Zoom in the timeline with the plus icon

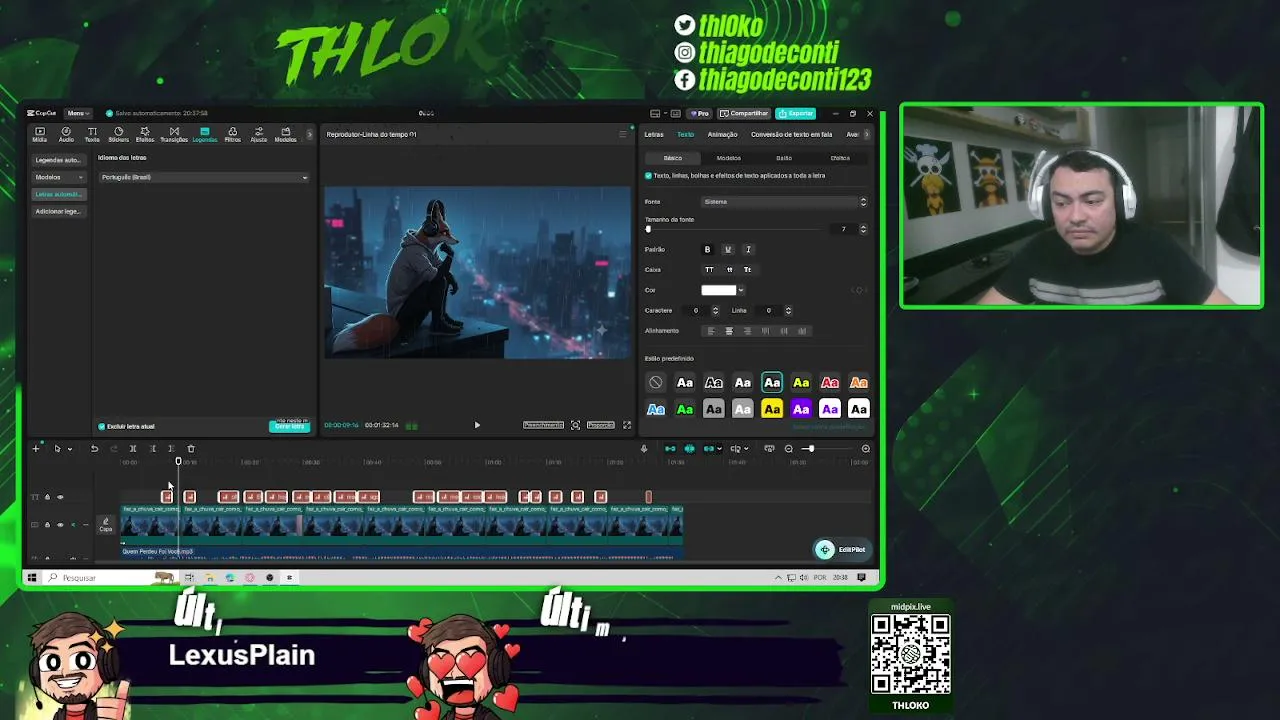click(x=866, y=449)
